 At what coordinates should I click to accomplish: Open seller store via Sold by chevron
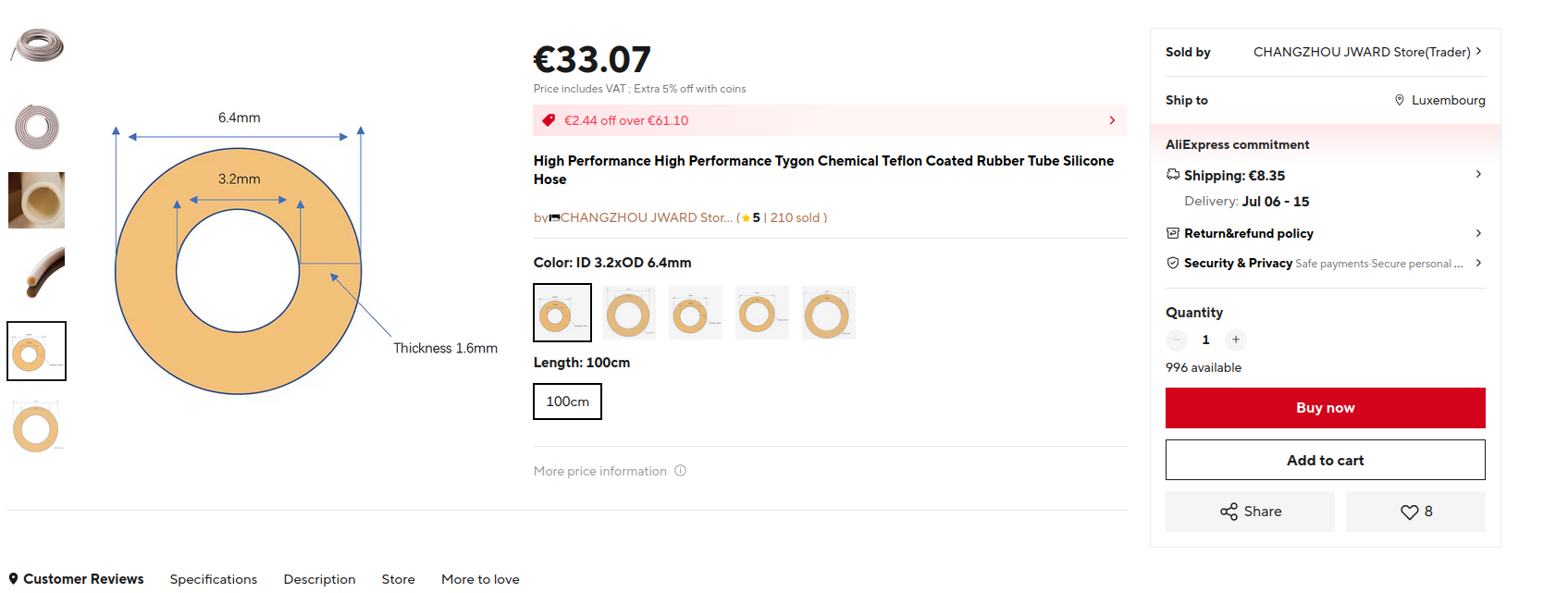(x=1478, y=52)
